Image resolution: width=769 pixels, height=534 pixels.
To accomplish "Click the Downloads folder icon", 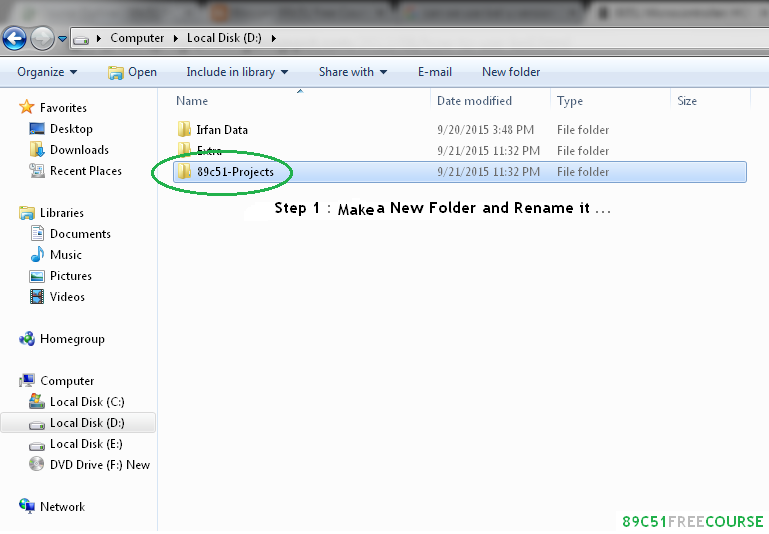I will tap(37, 149).
